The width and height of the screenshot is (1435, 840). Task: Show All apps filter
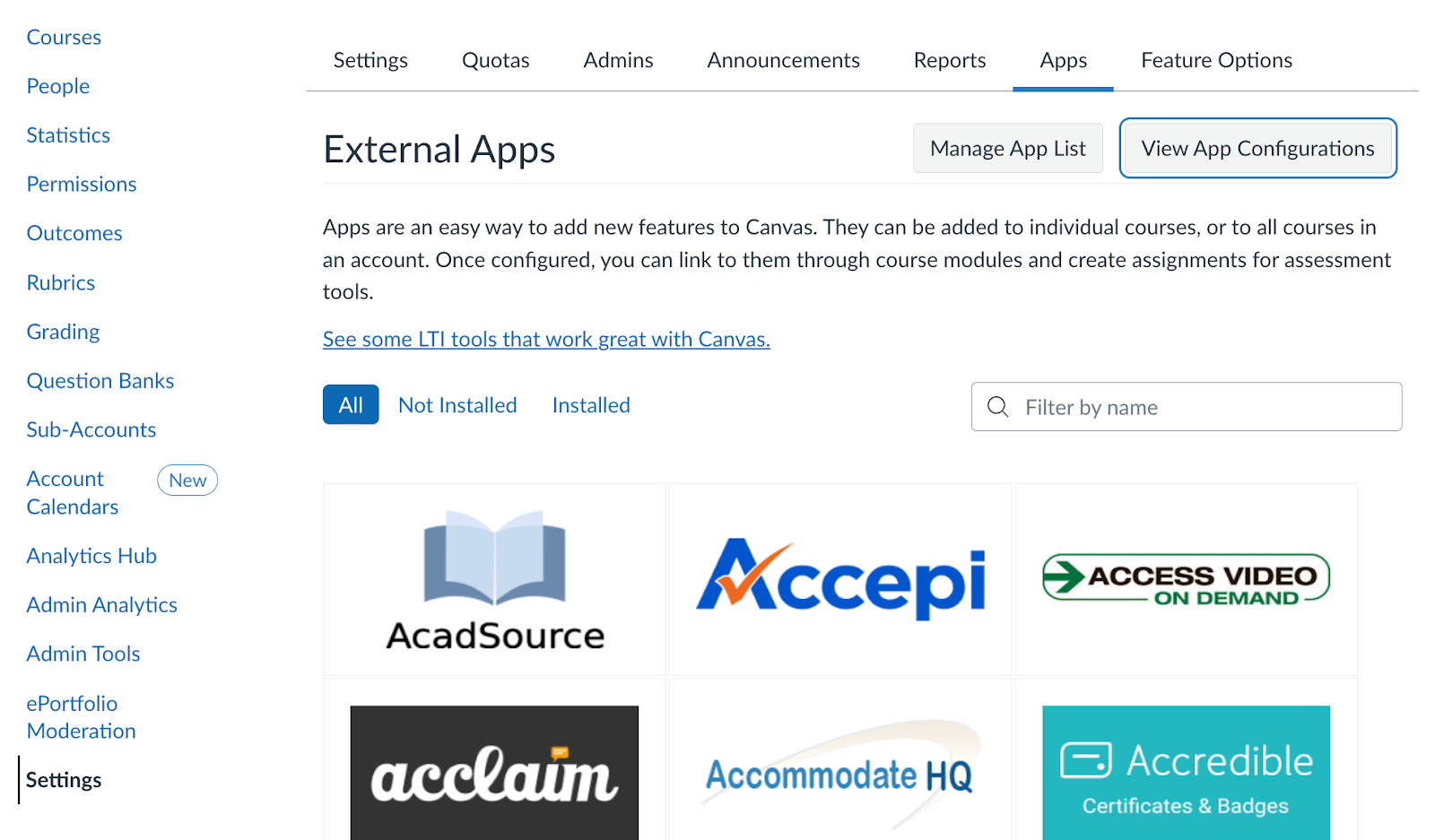351,404
